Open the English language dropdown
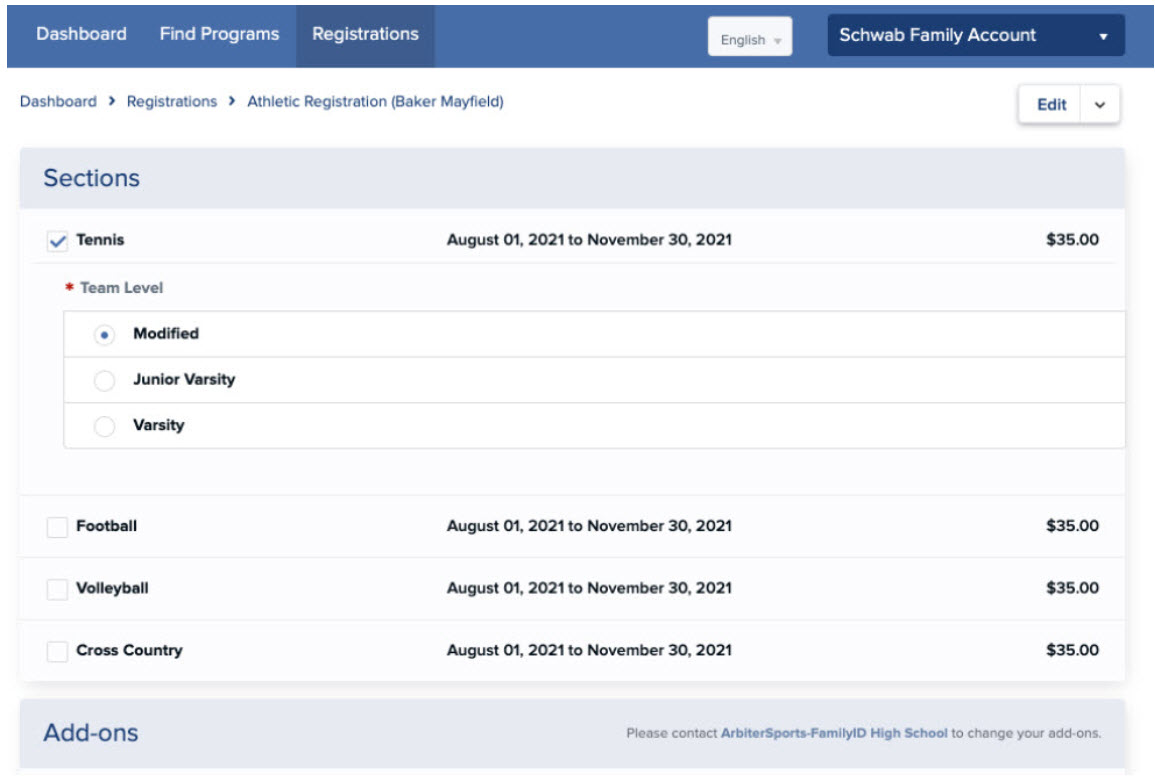The width and height of the screenshot is (1155, 779). (x=749, y=37)
